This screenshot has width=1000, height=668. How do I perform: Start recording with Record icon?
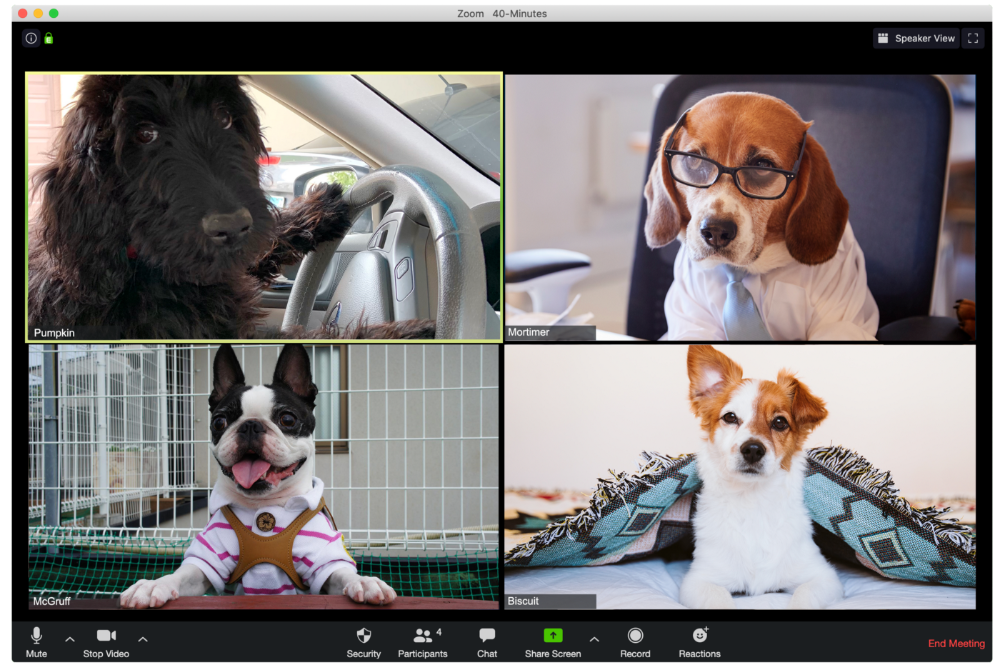tap(635, 642)
